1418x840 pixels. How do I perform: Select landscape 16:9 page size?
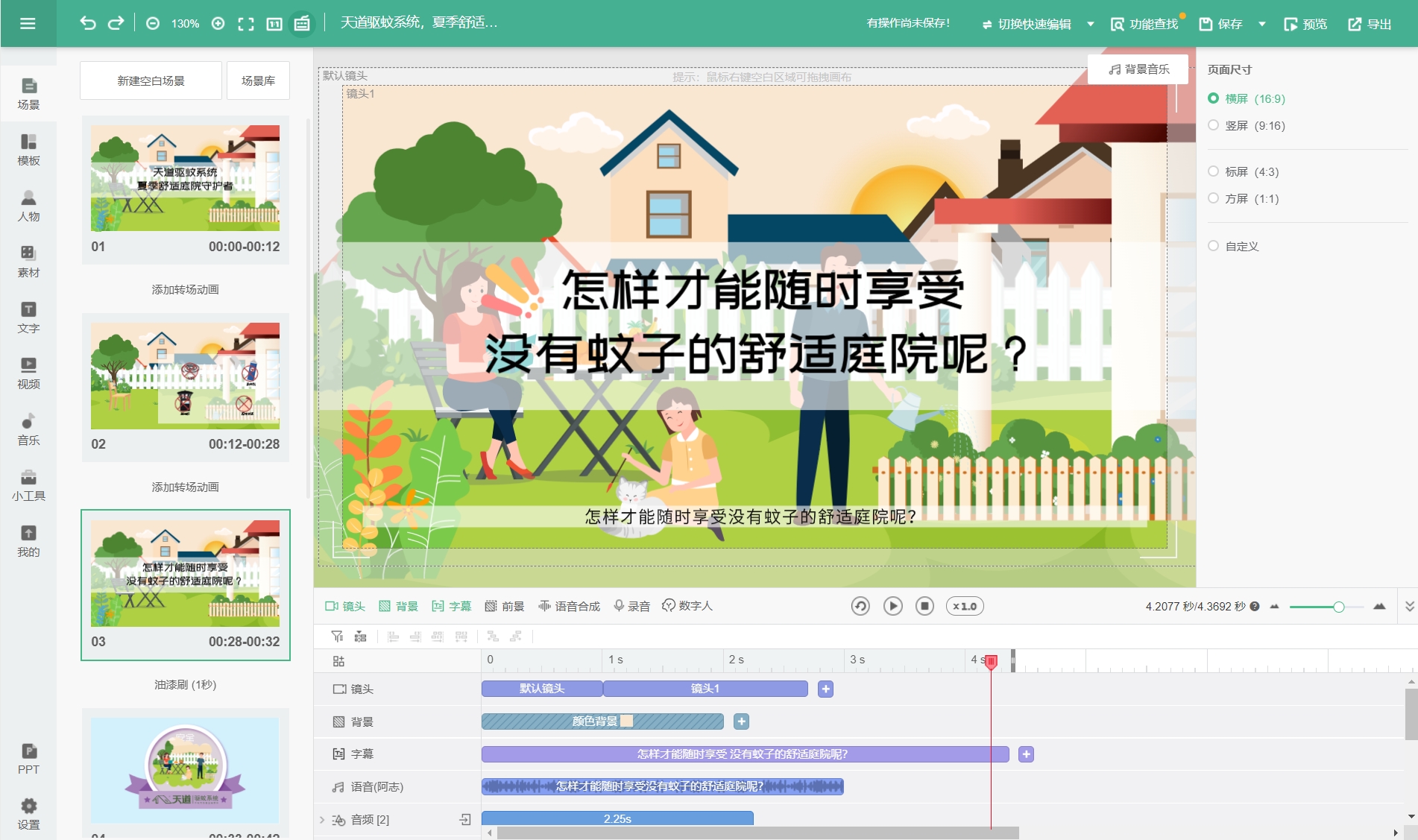[1246, 98]
